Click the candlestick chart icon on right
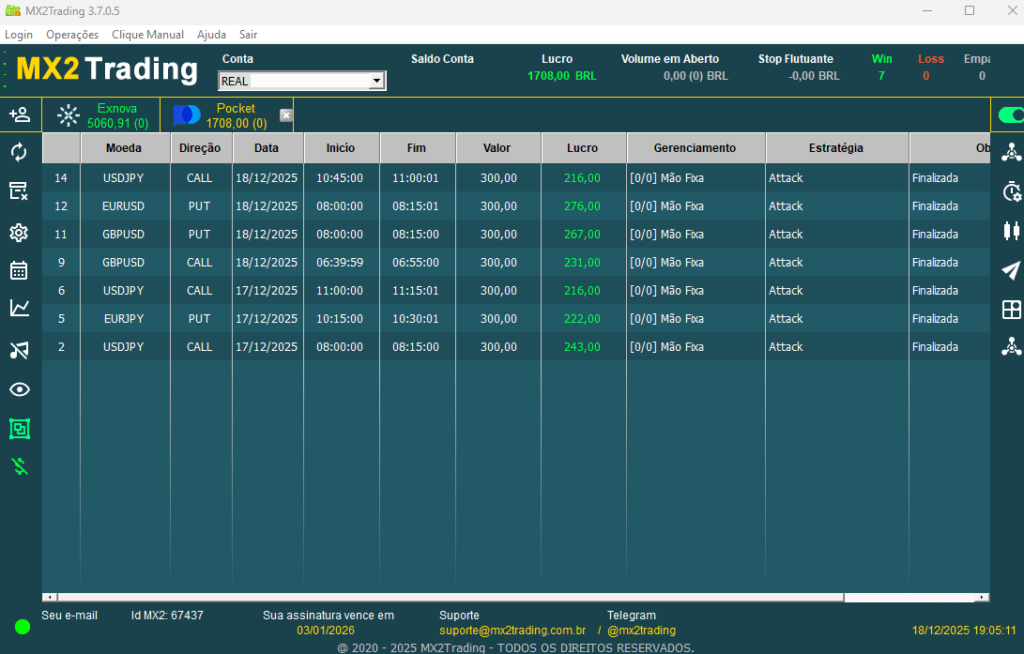 [1011, 231]
